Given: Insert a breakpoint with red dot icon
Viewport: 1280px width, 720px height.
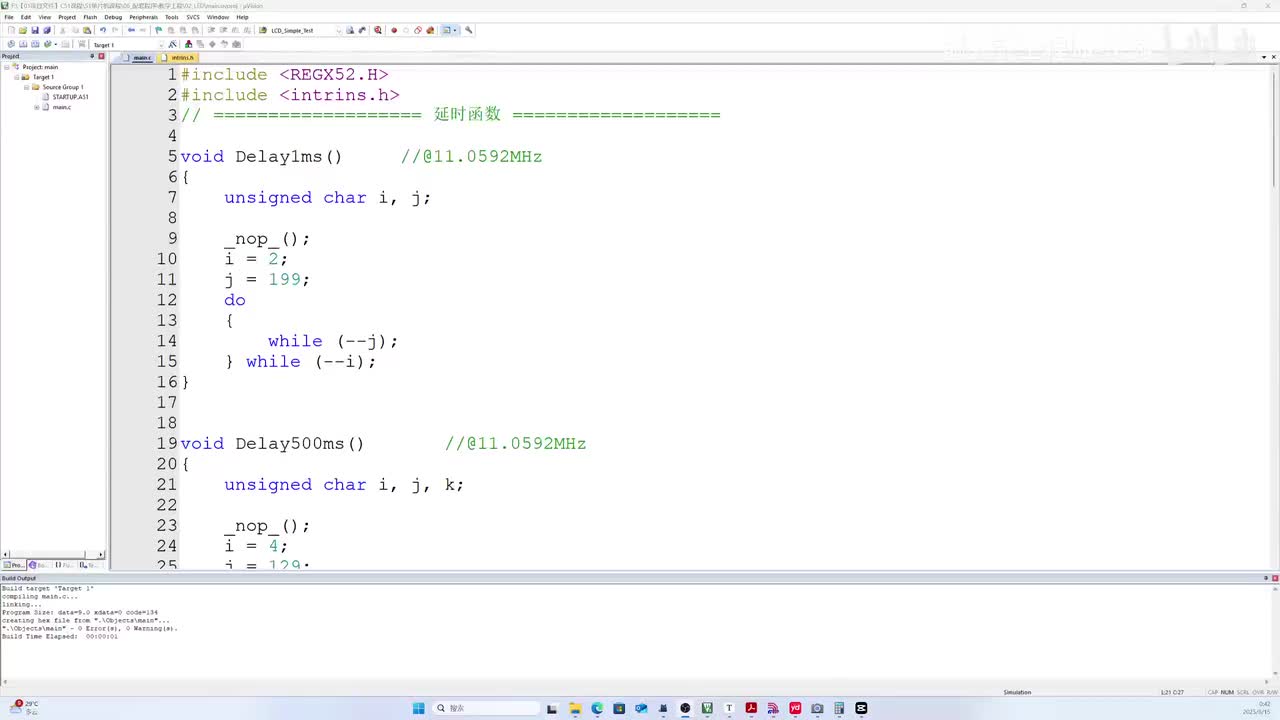Looking at the screenshot, I should point(394,30).
